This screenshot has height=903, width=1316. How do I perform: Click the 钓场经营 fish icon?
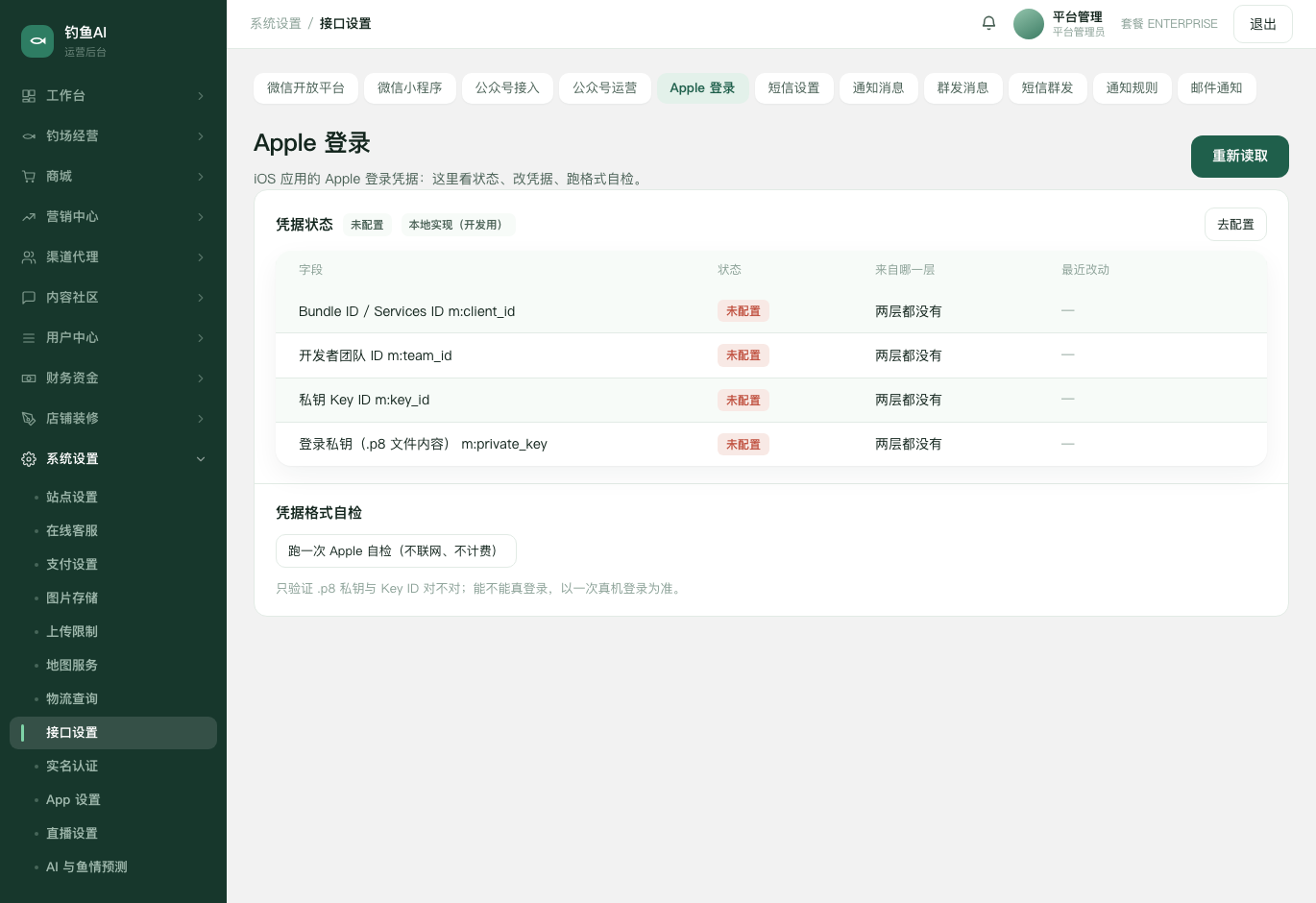tap(29, 136)
